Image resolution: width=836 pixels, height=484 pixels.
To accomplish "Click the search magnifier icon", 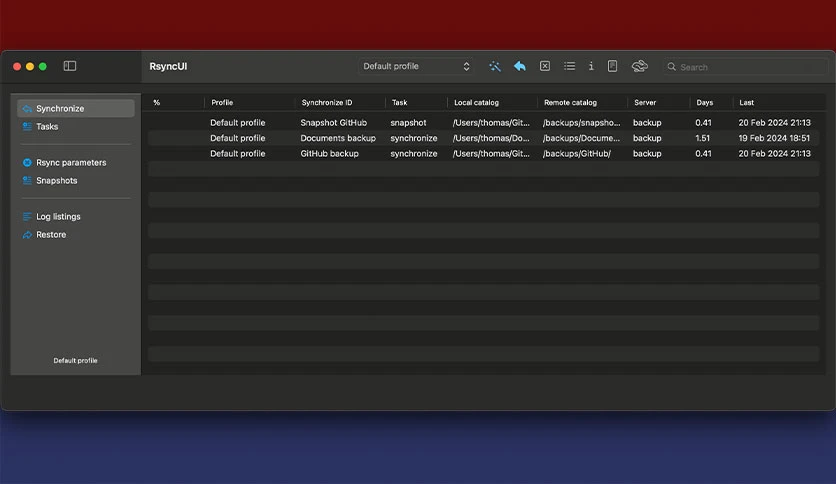I will [x=671, y=67].
